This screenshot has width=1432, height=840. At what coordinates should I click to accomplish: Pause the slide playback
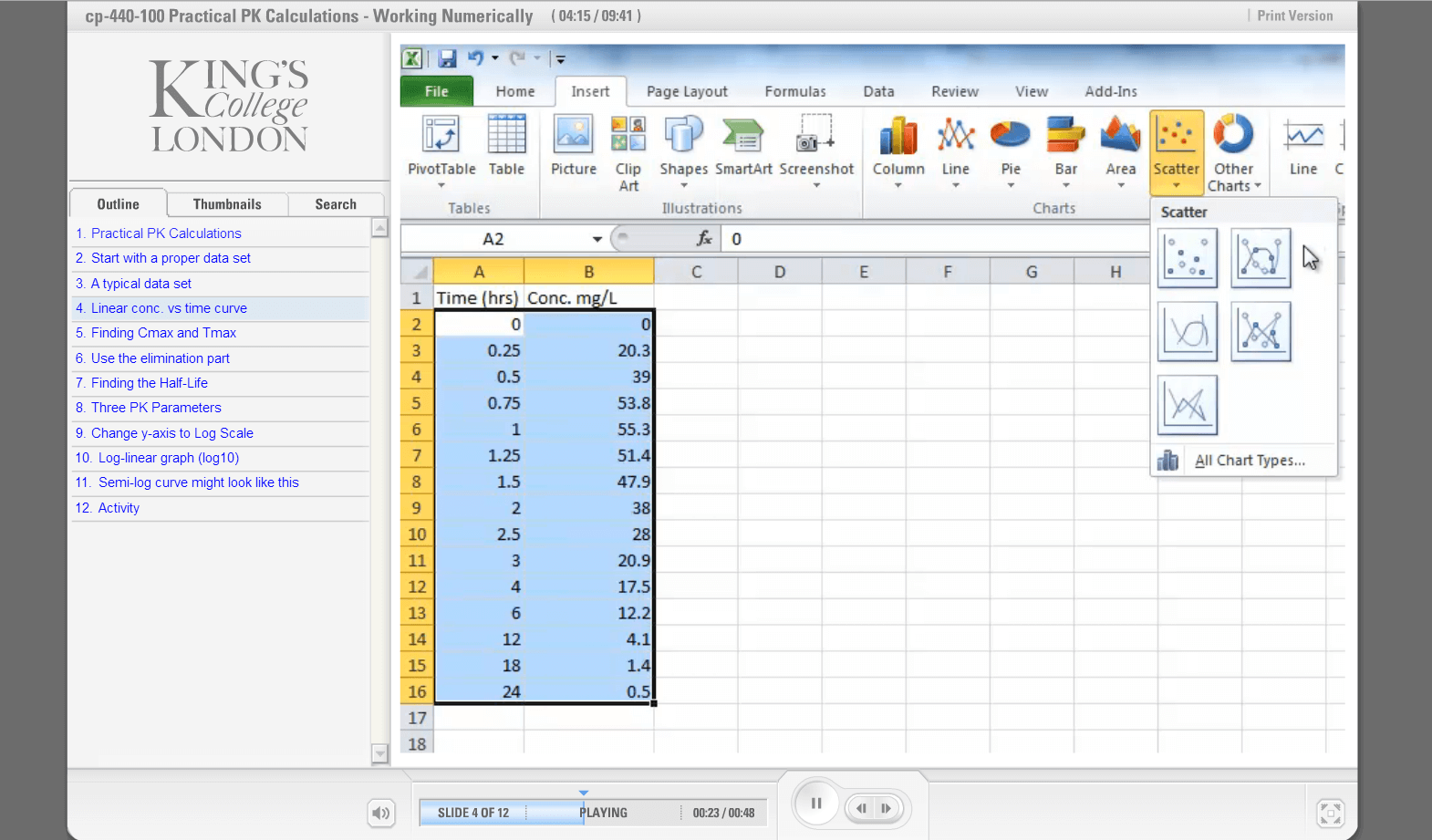click(816, 804)
